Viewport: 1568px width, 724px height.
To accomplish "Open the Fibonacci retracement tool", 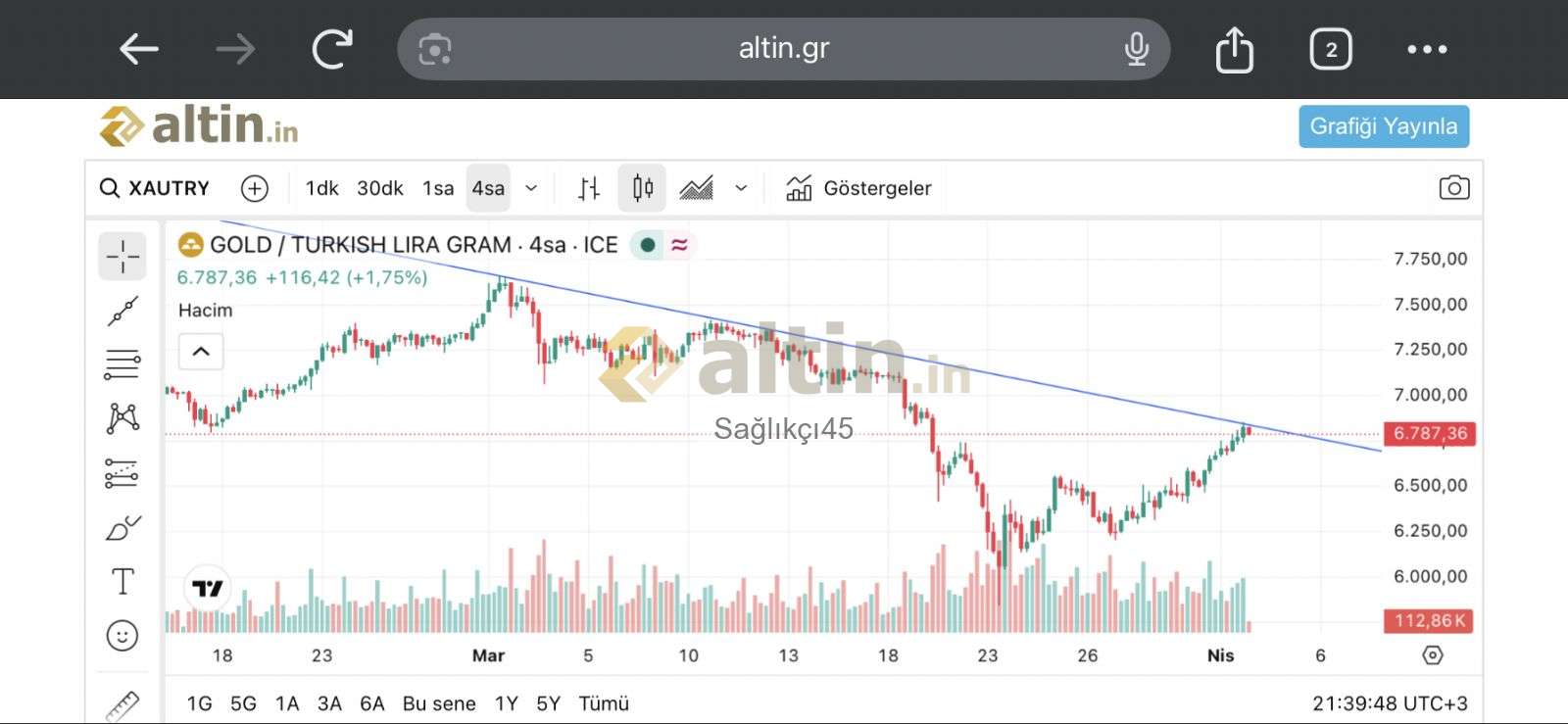I will (x=122, y=364).
